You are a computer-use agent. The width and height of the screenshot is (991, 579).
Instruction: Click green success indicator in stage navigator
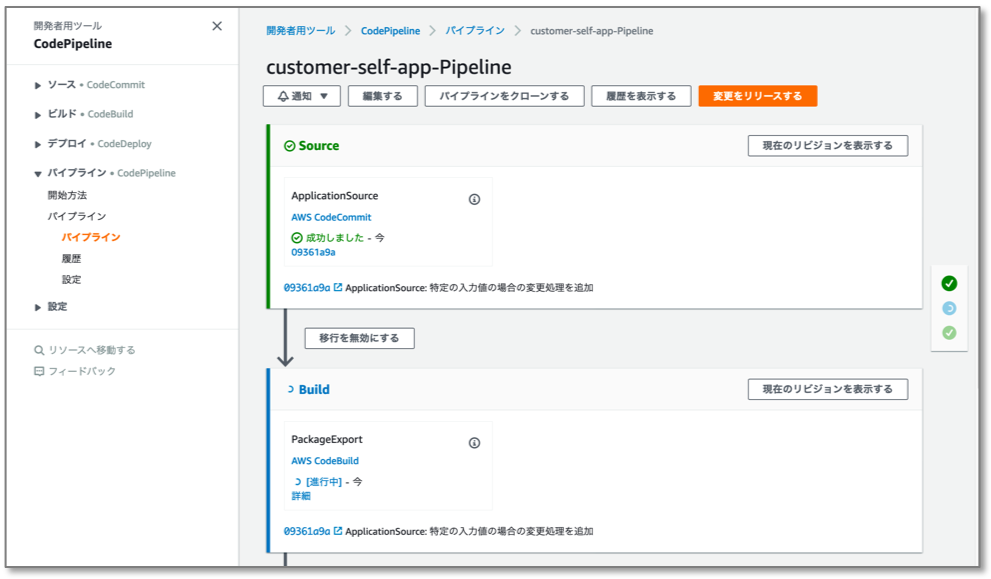coord(949,283)
